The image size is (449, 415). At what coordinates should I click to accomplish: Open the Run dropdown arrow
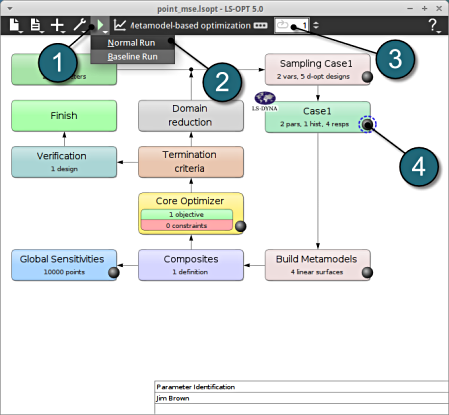click(x=106, y=32)
